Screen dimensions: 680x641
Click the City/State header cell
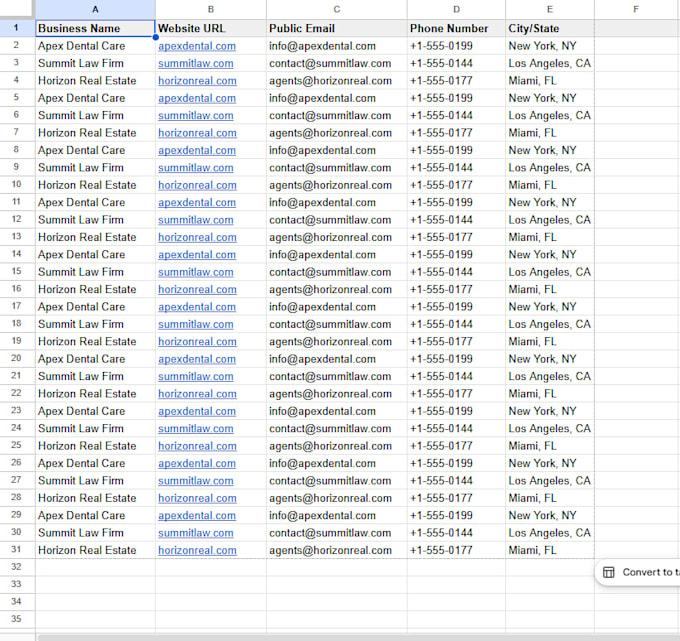click(x=549, y=28)
